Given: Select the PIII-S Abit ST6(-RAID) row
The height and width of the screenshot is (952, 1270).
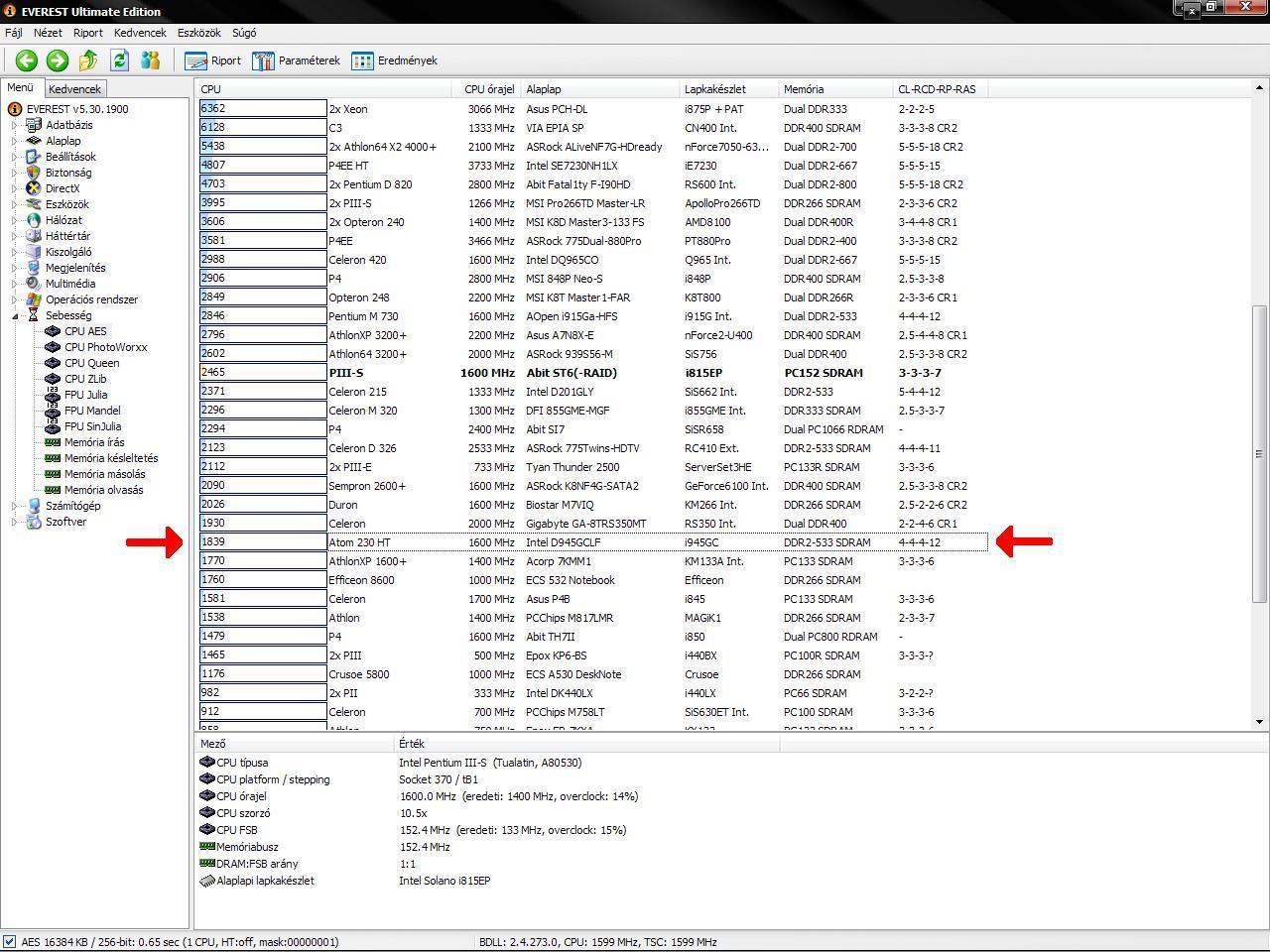Looking at the screenshot, I should click(592, 373).
